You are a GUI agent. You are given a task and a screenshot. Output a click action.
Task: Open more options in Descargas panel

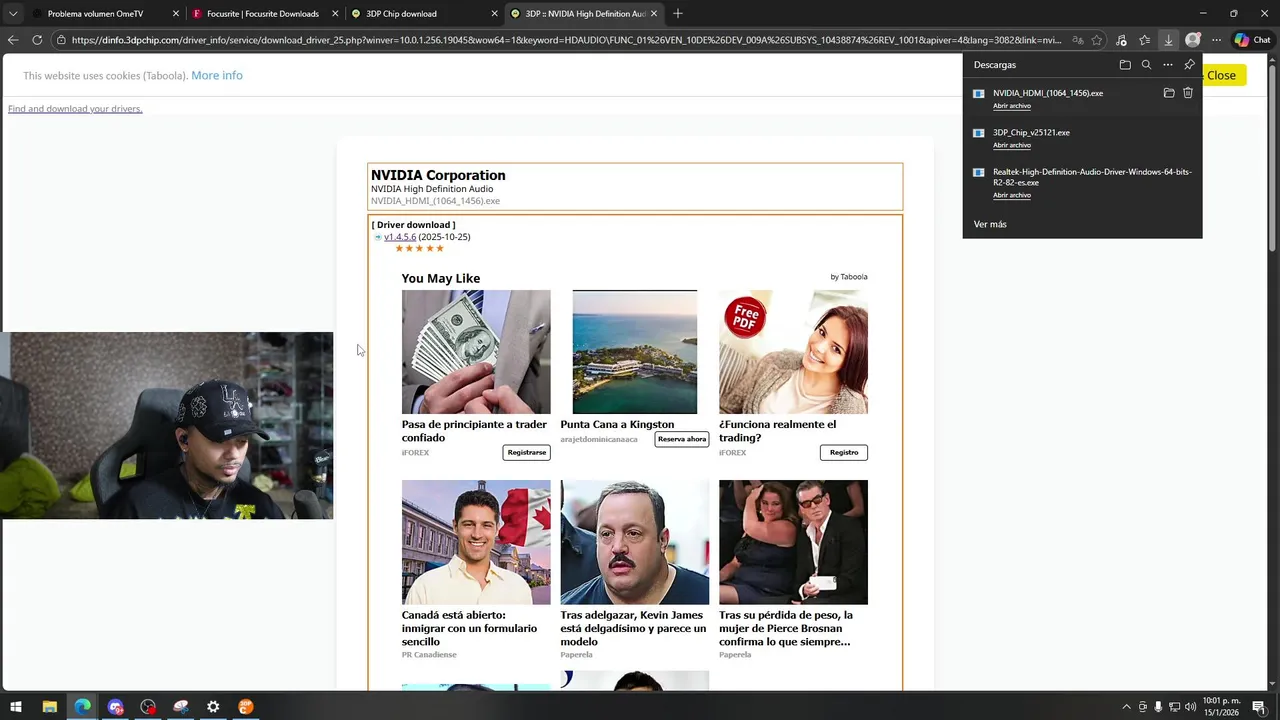click(1167, 65)
